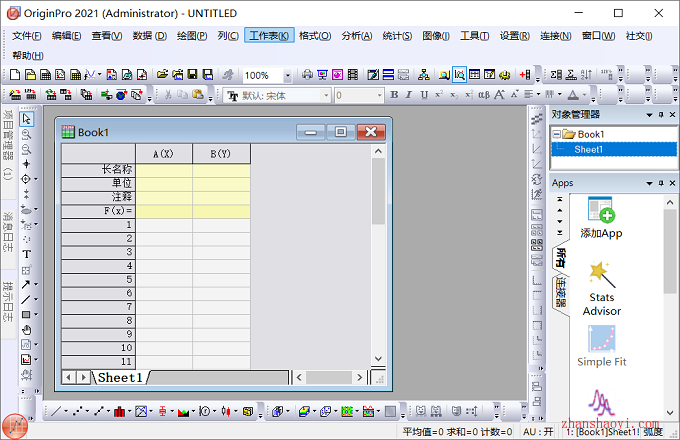The height and width of the screenshot is (440, 680).
Task: Click the Scatter plot icon
Action: coord(78,411)
